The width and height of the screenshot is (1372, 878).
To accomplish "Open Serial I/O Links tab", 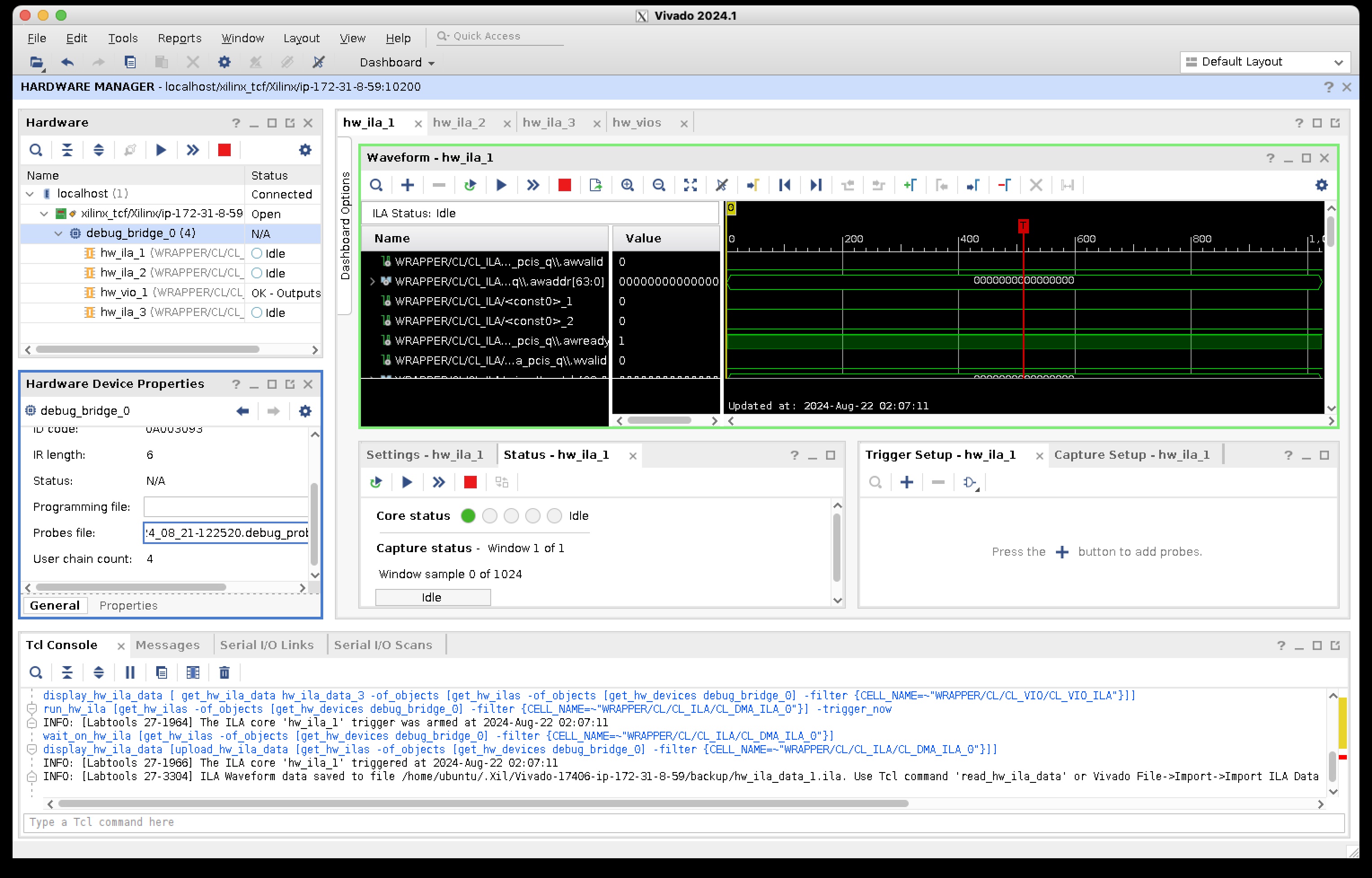I will tap(266, 645).
